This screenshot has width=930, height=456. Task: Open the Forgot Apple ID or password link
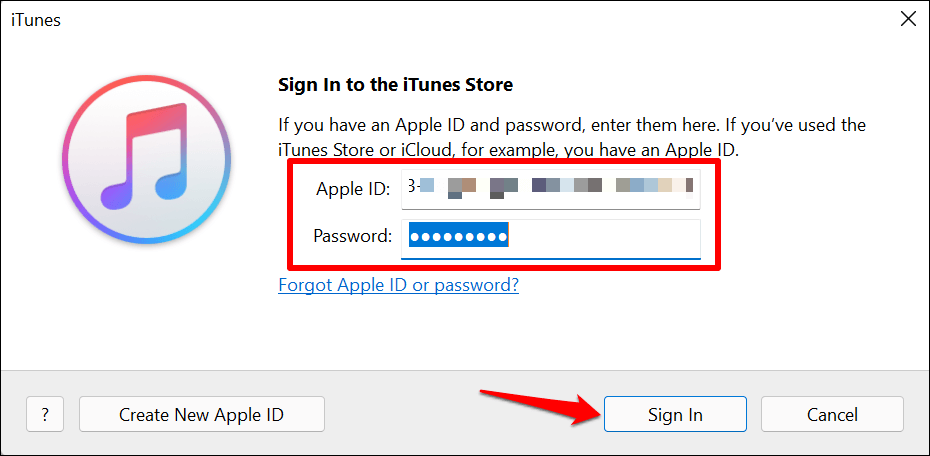tap(398, 285)
